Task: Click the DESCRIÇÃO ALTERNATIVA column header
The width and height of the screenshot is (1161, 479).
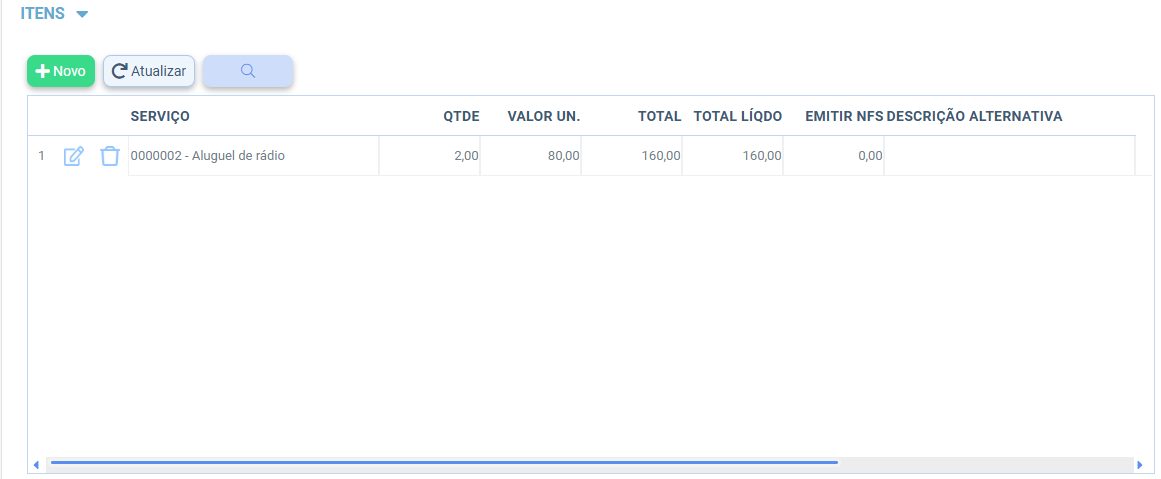Action: (973, 116)
